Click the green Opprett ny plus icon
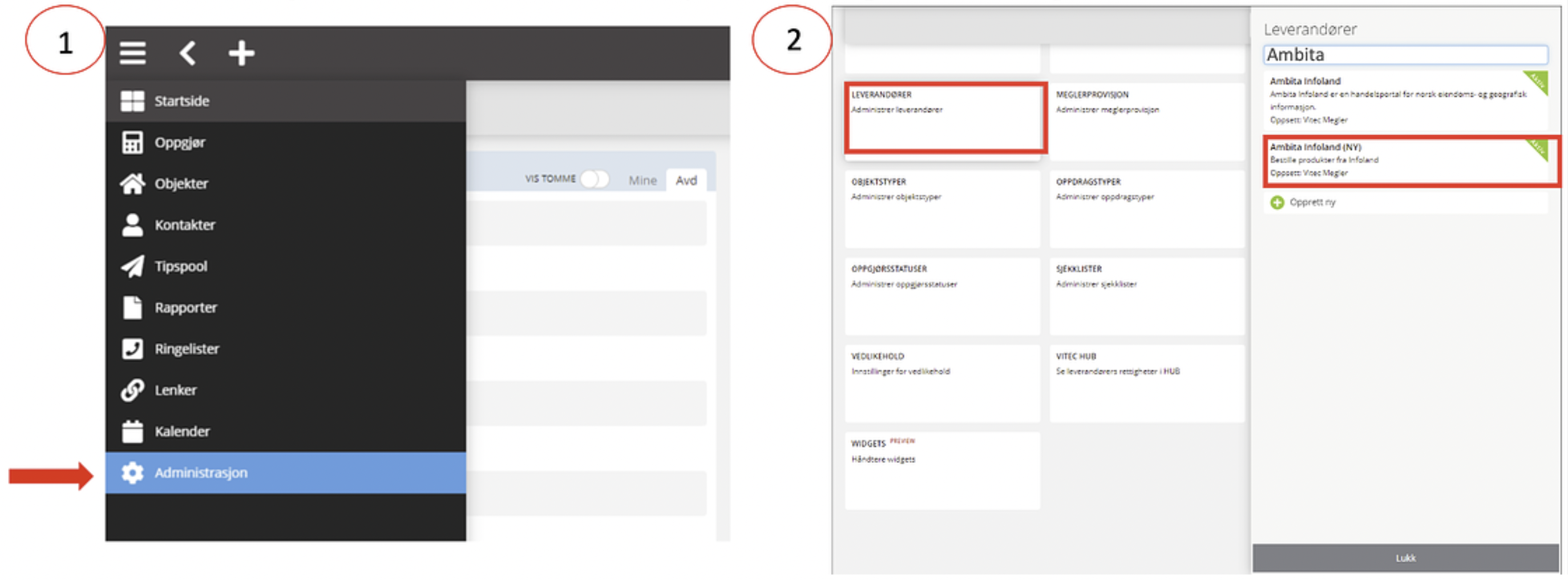The image size is (1568, 580). (1277, 202)
